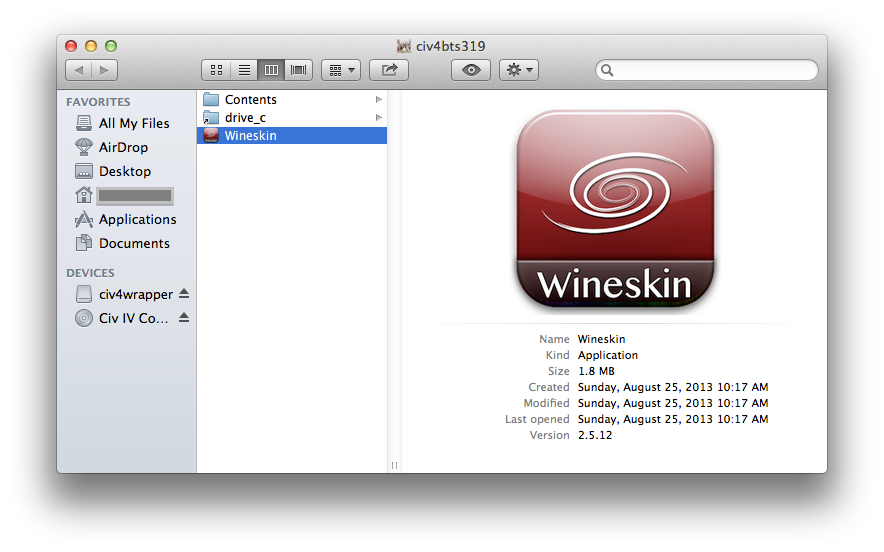The height and width of the screenshot is (552, 884).
Task: Click the Size value 1.8 MB
Action: click(x=596, y=371)
